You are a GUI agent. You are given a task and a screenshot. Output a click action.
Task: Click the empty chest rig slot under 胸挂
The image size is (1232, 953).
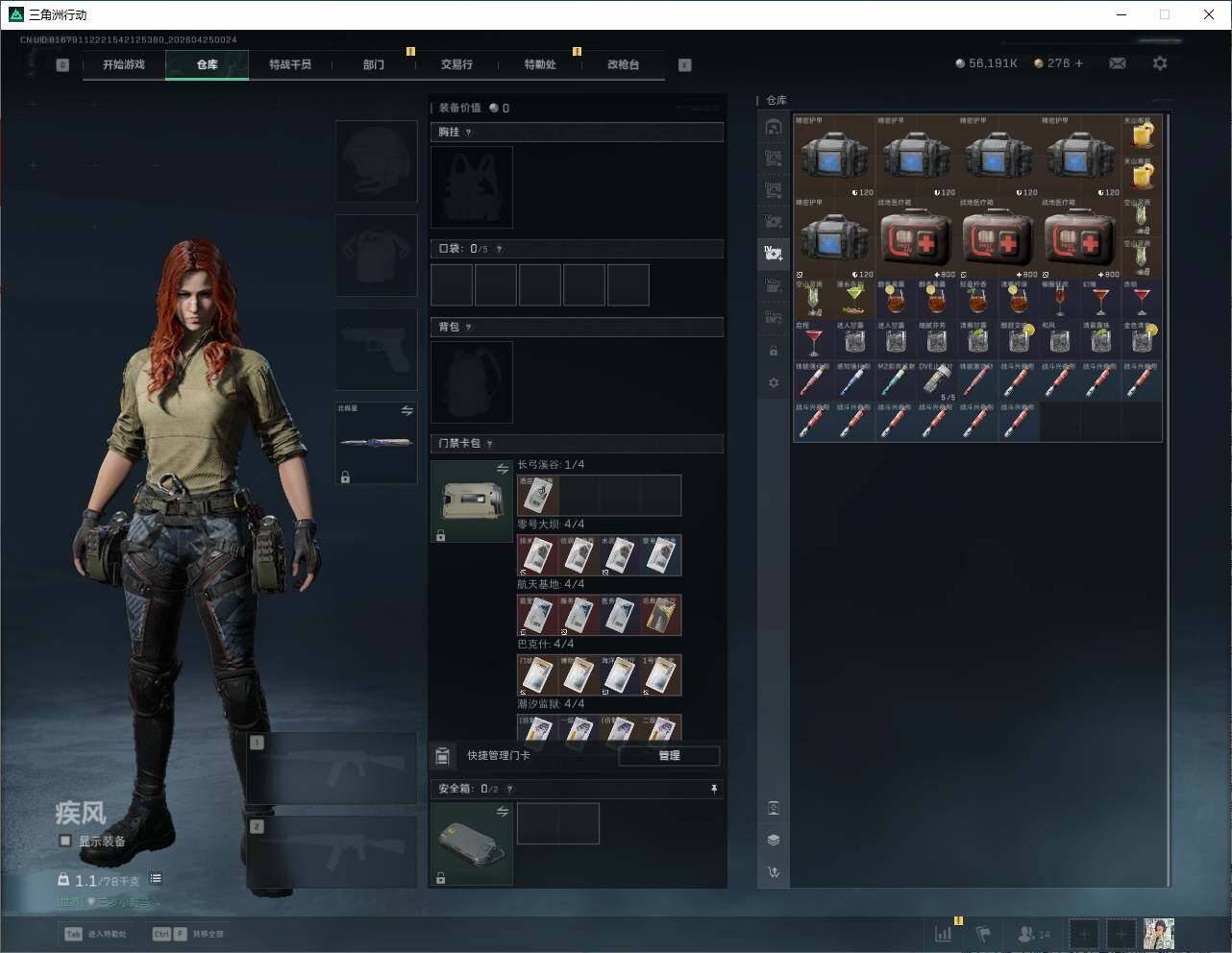tap(472, 187)
